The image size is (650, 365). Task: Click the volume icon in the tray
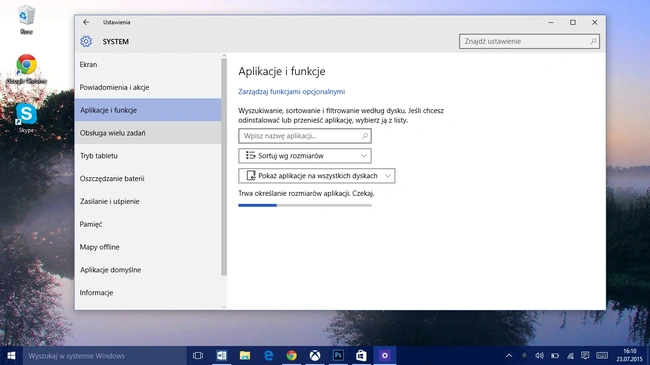(539, 356)
